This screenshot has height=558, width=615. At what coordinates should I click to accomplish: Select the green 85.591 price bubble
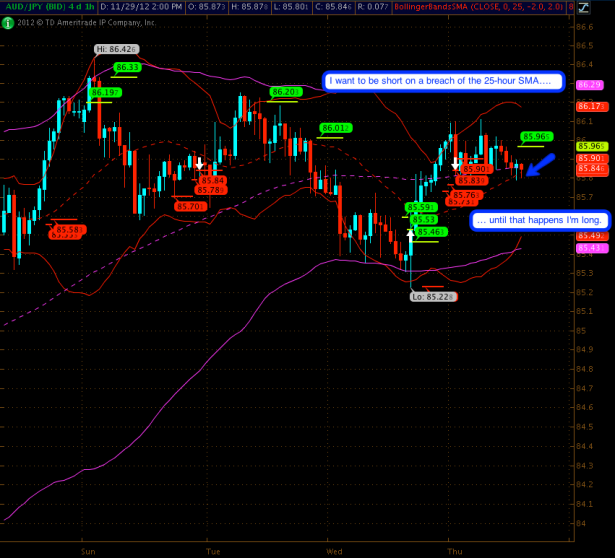pyautogui.click(x=421, y=207)
